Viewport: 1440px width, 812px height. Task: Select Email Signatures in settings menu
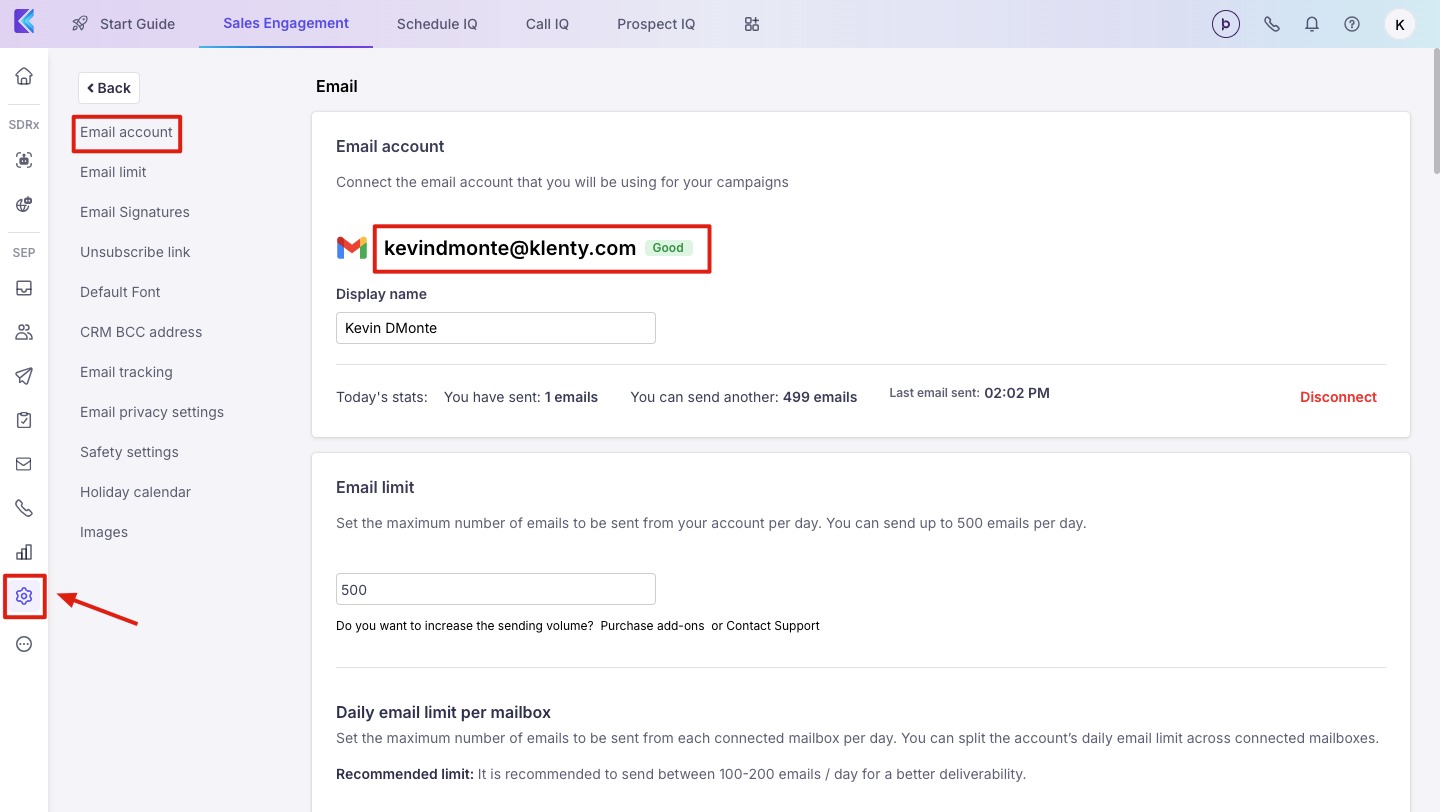[x=135, y=212]
